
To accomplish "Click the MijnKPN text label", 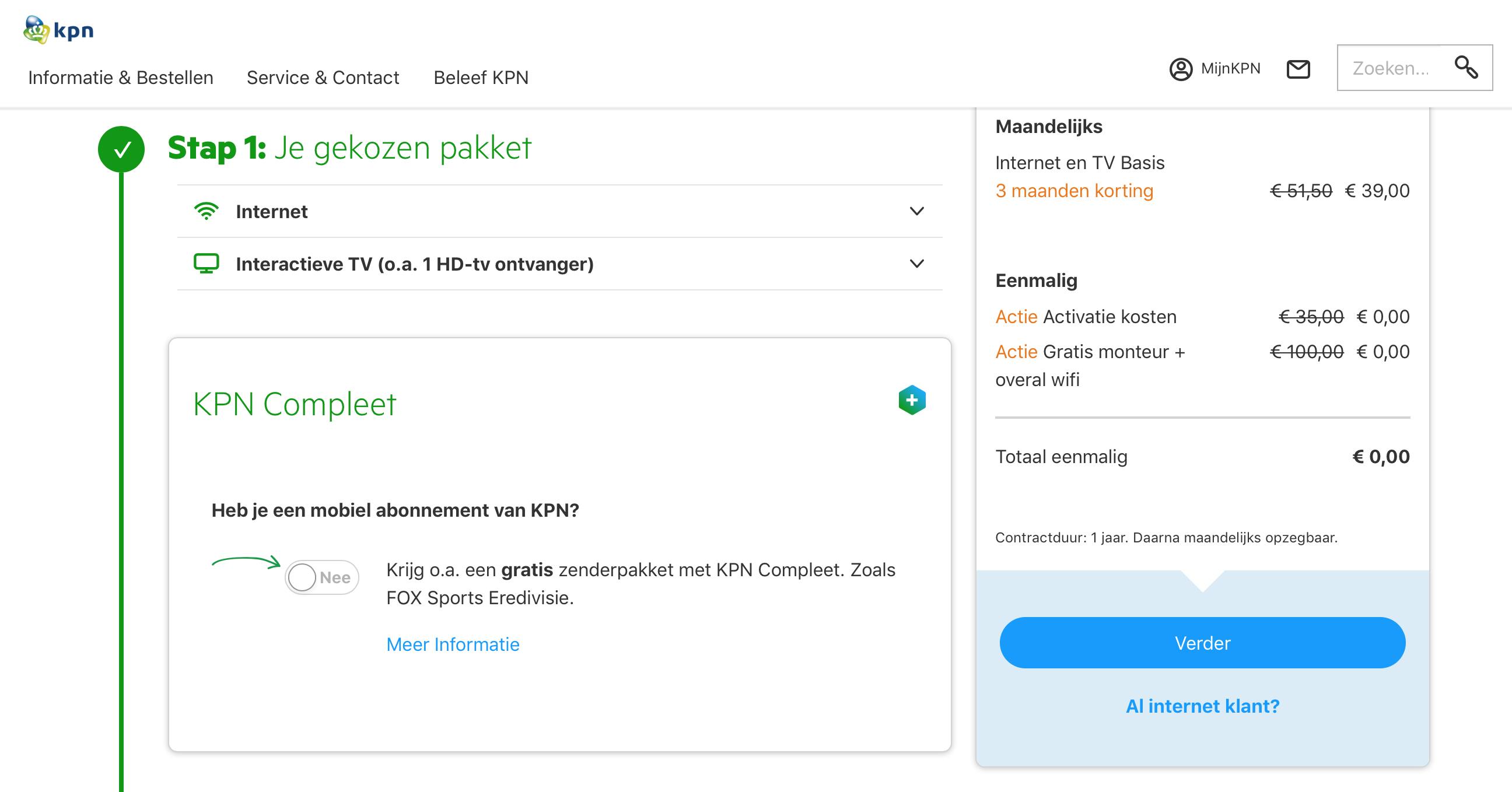I will point(1230,69).
